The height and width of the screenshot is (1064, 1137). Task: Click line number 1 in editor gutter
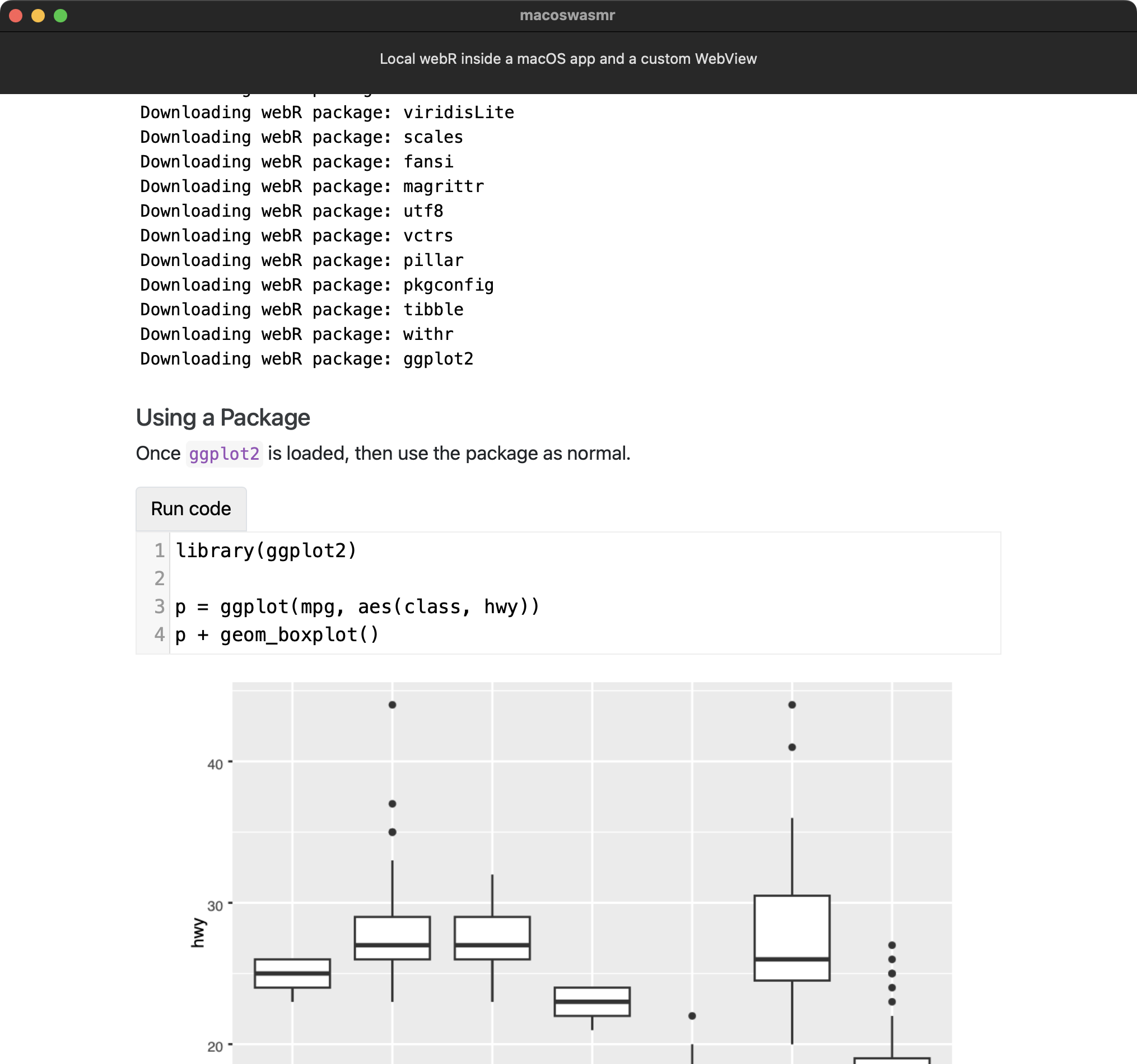[x=159, y=550]
